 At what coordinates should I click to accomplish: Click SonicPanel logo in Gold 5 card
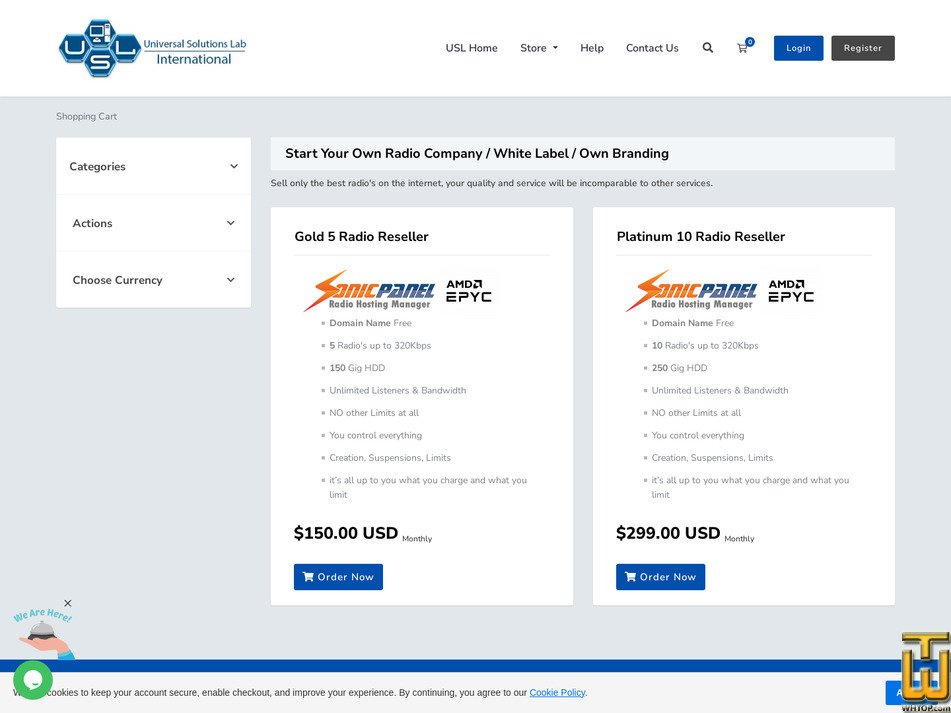[369, 290]
